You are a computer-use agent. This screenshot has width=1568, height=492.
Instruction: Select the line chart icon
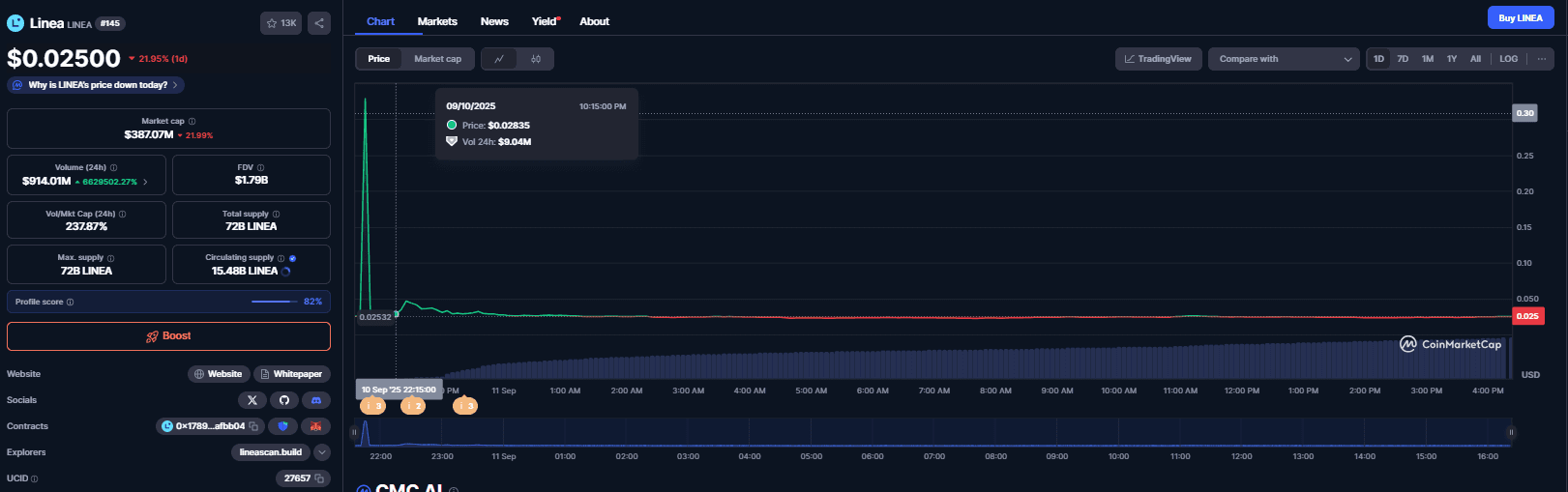499,59
